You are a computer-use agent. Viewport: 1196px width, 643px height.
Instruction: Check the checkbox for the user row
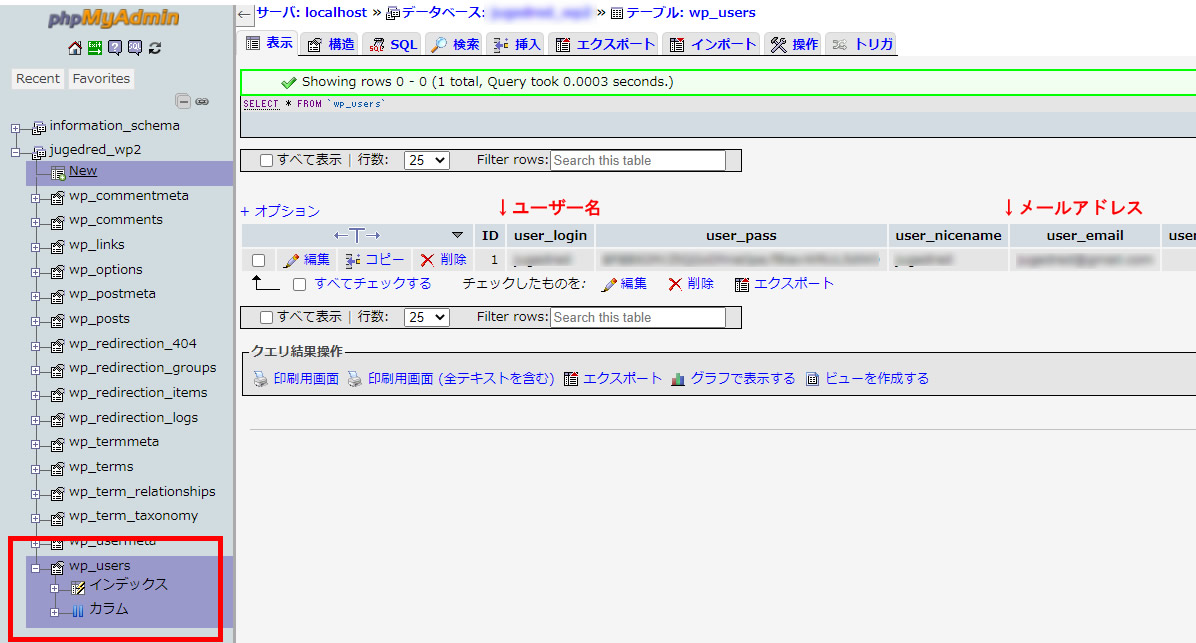pos(258,259)
